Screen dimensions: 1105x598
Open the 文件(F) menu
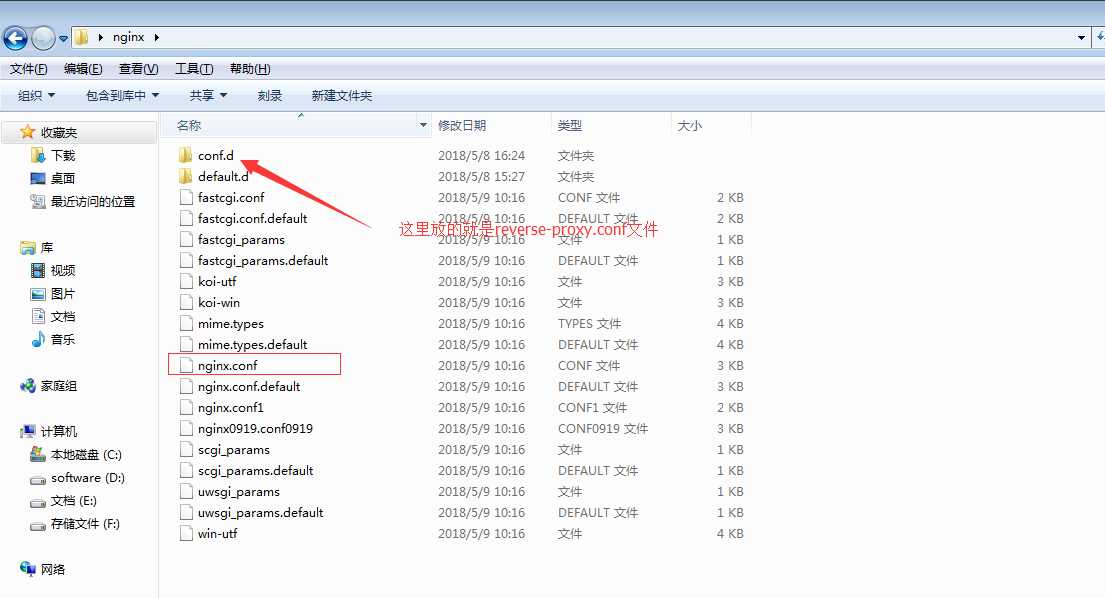28,68
